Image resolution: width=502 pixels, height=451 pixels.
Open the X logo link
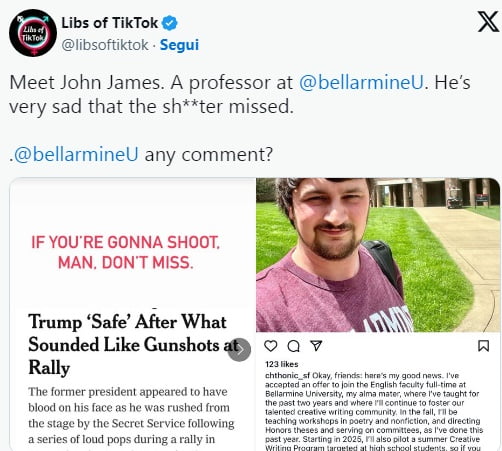(x=488, y=22)
